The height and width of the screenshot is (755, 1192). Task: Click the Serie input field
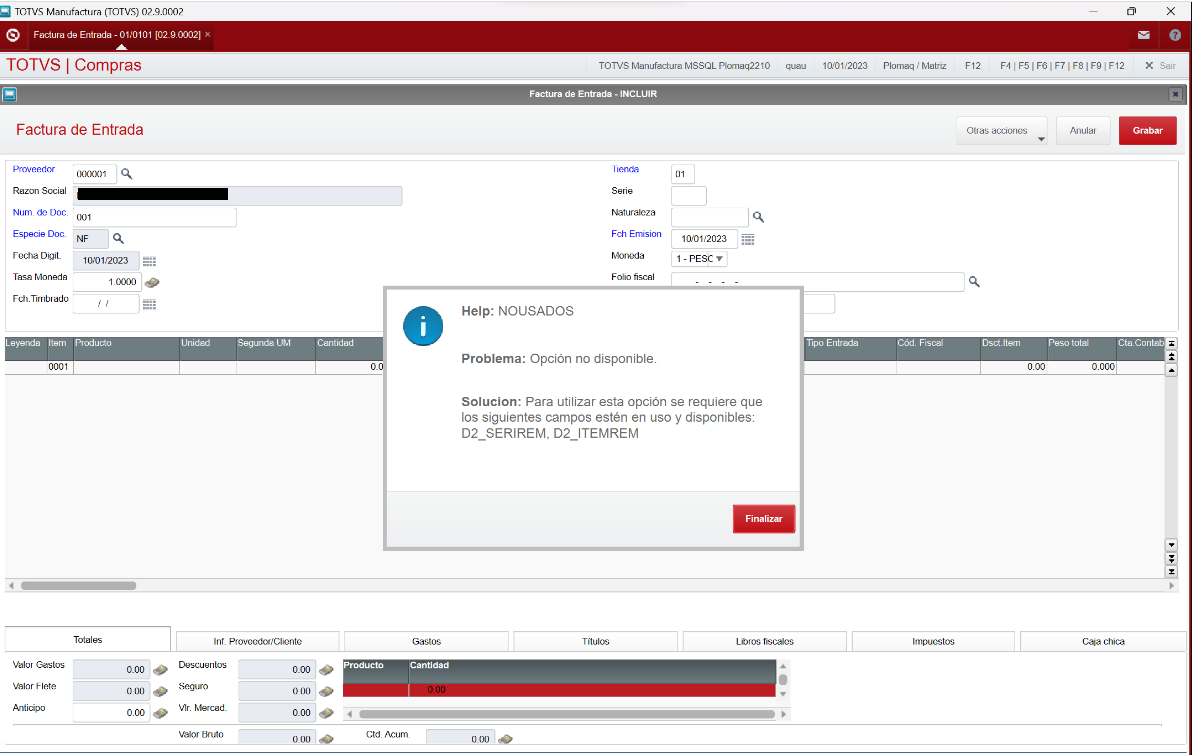coord(689,196)
